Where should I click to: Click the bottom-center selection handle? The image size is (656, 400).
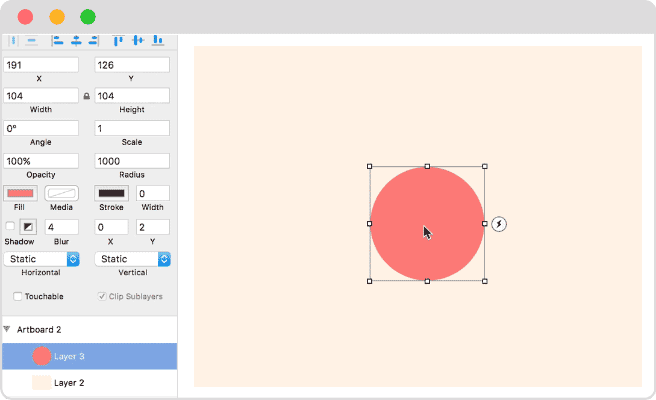427,281
